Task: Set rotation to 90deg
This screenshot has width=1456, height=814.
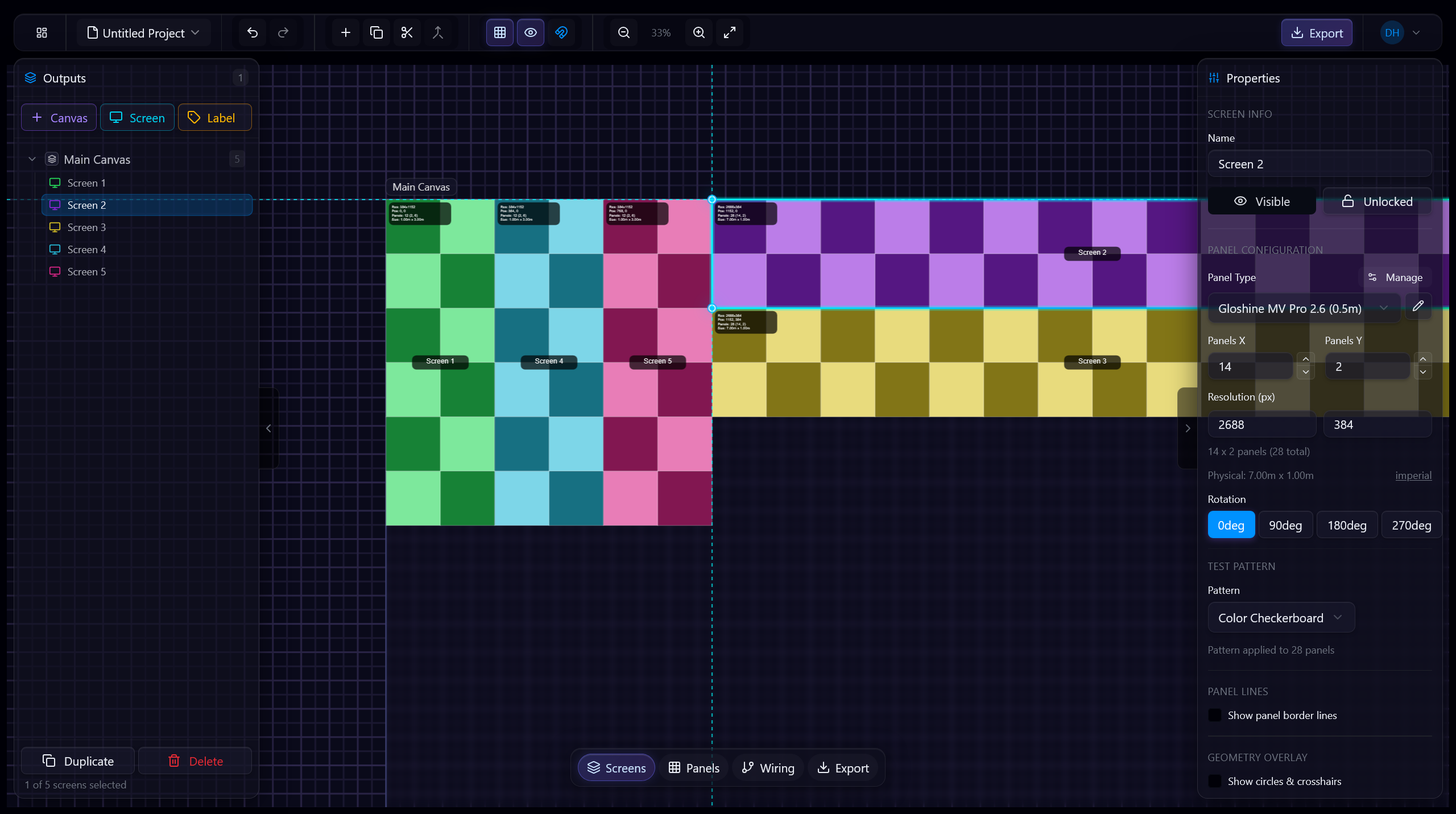Action: [x=1285, y=524]
